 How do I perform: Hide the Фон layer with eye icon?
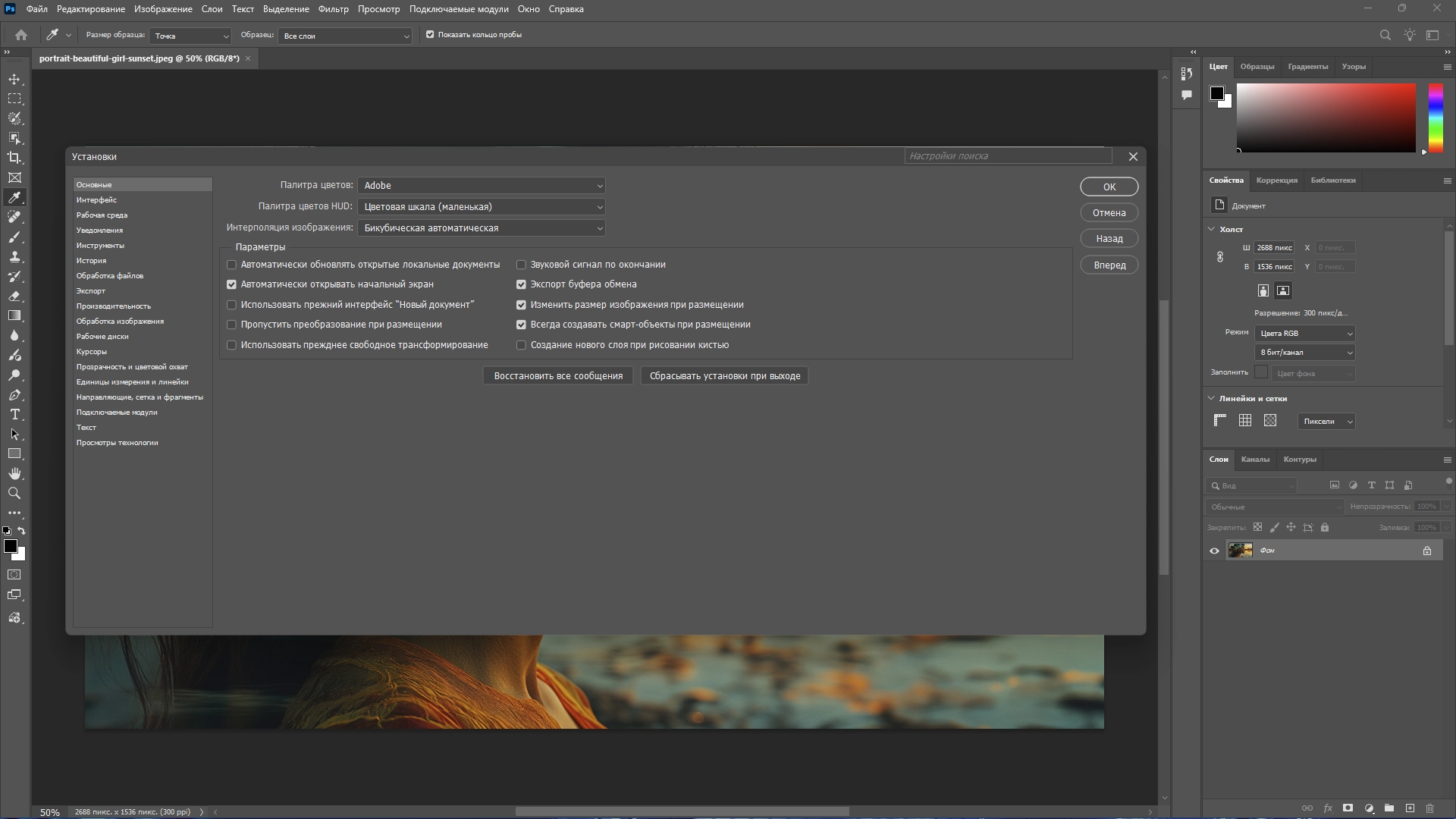pos(1214,551)
